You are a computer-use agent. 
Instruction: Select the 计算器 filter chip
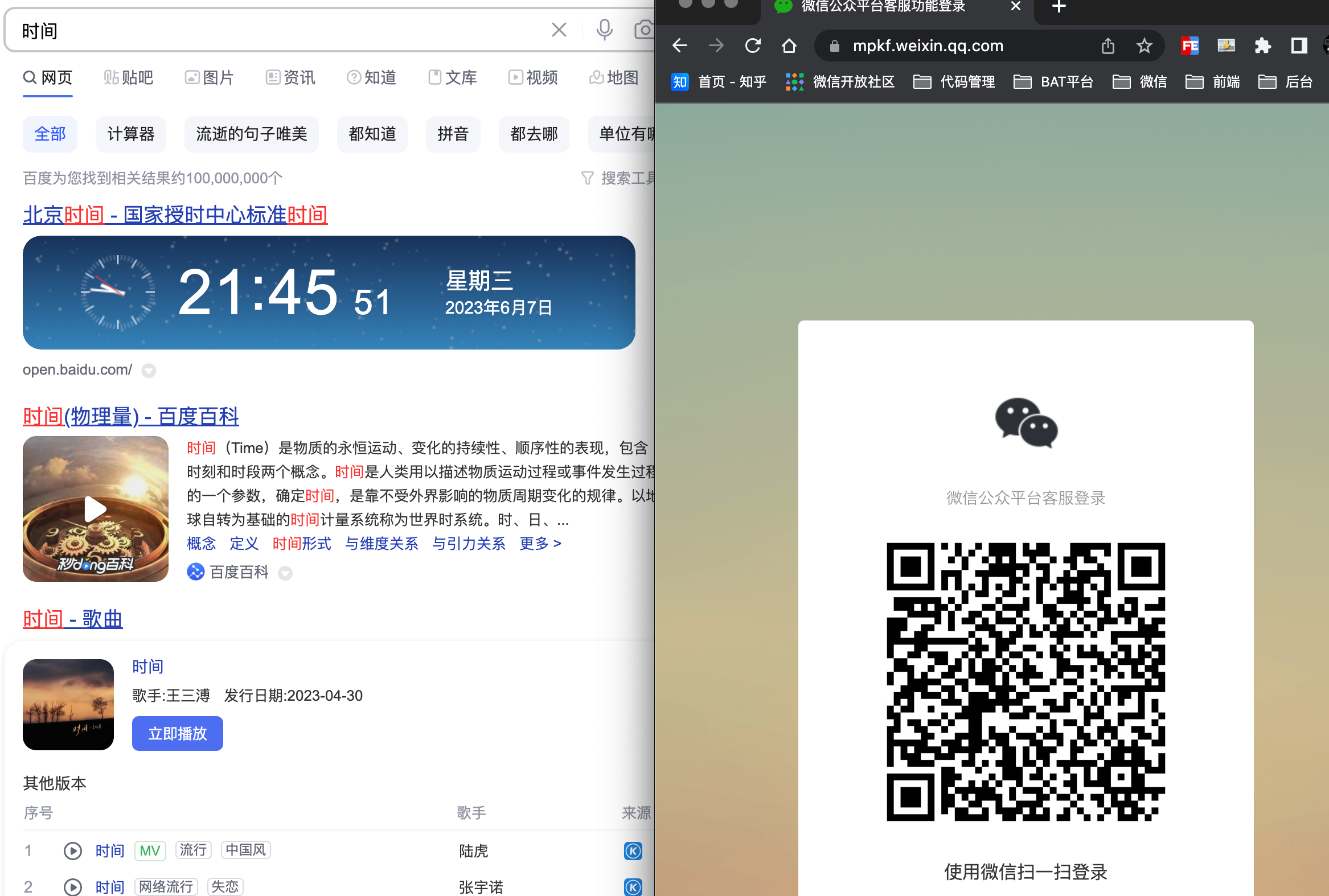pyautogui.click(x=131, y=134)
